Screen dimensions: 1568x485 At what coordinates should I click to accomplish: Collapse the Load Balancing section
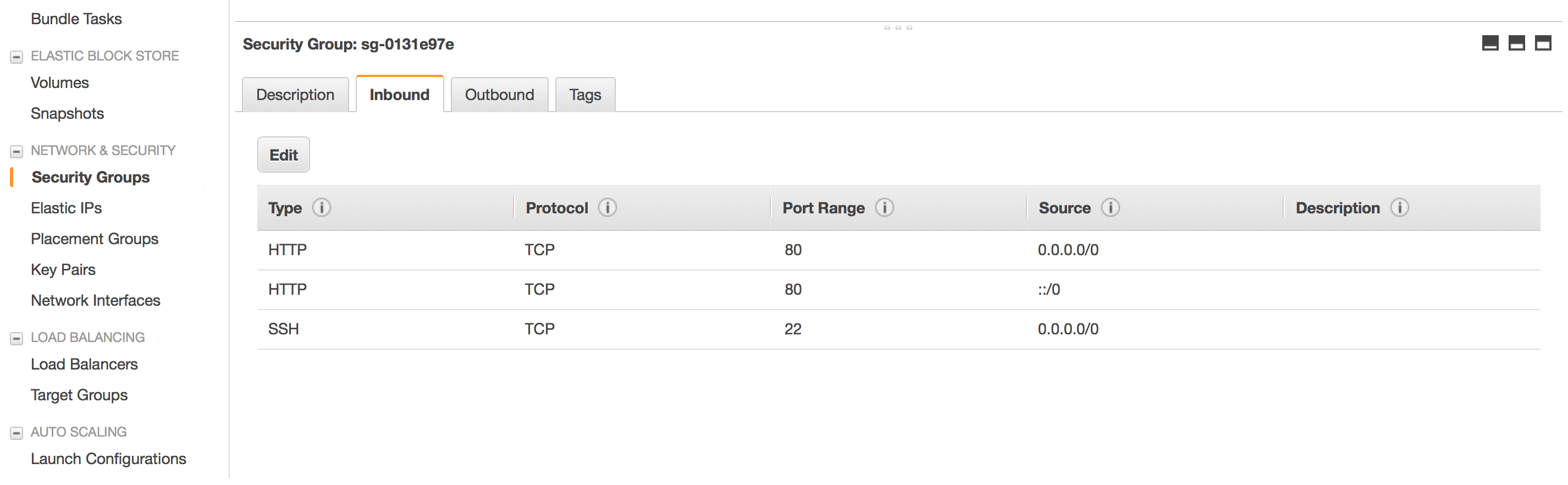(16, 338)
